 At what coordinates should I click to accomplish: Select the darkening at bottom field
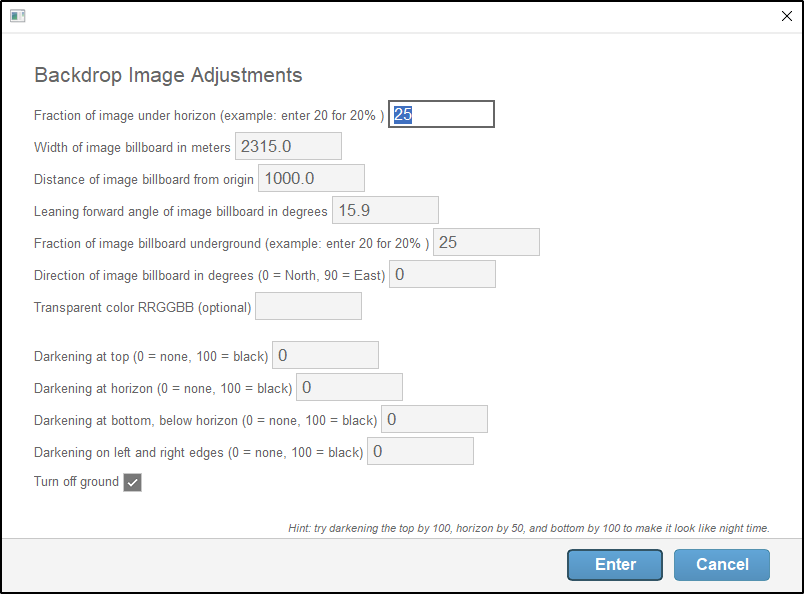(x=434, y=418)
